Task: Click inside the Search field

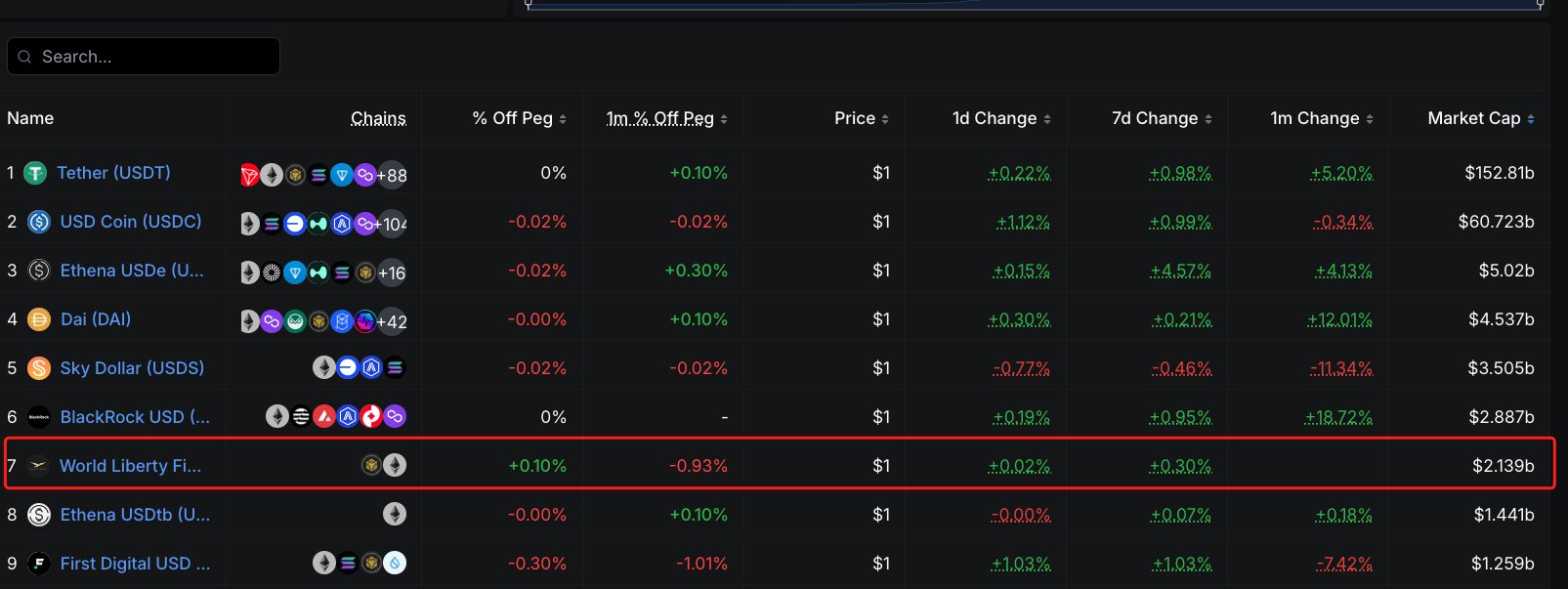Action: [x=143, y=56]
